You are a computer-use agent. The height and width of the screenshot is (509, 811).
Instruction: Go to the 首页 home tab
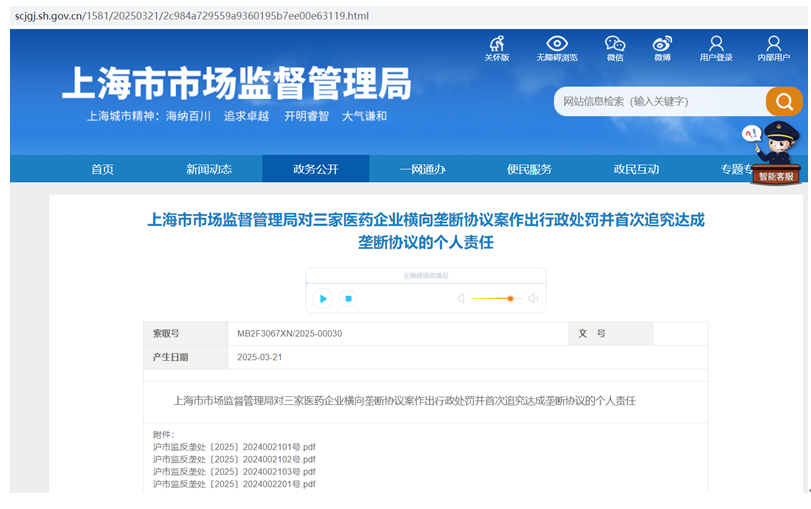(102, 169)
